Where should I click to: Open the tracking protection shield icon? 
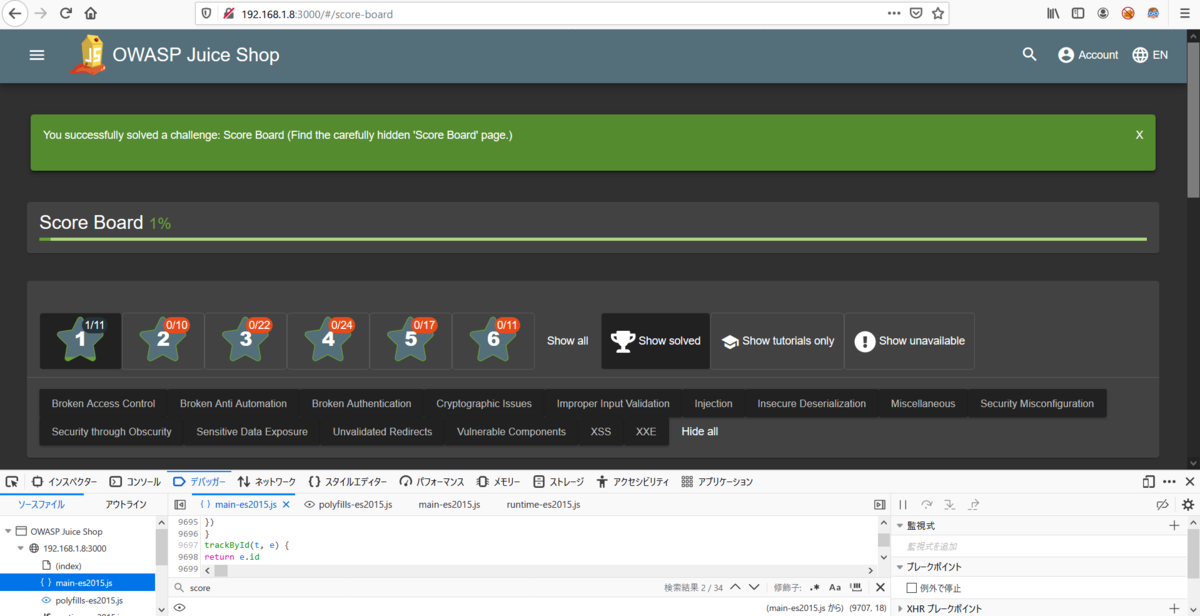tap(207, 14)
